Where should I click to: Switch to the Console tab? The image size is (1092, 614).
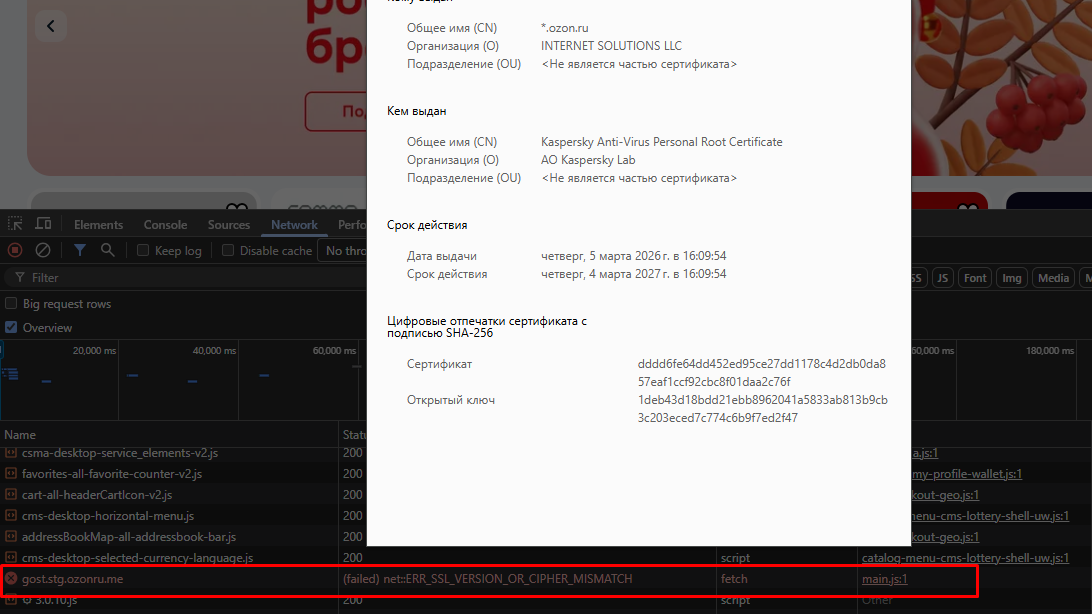click(165, 225)
